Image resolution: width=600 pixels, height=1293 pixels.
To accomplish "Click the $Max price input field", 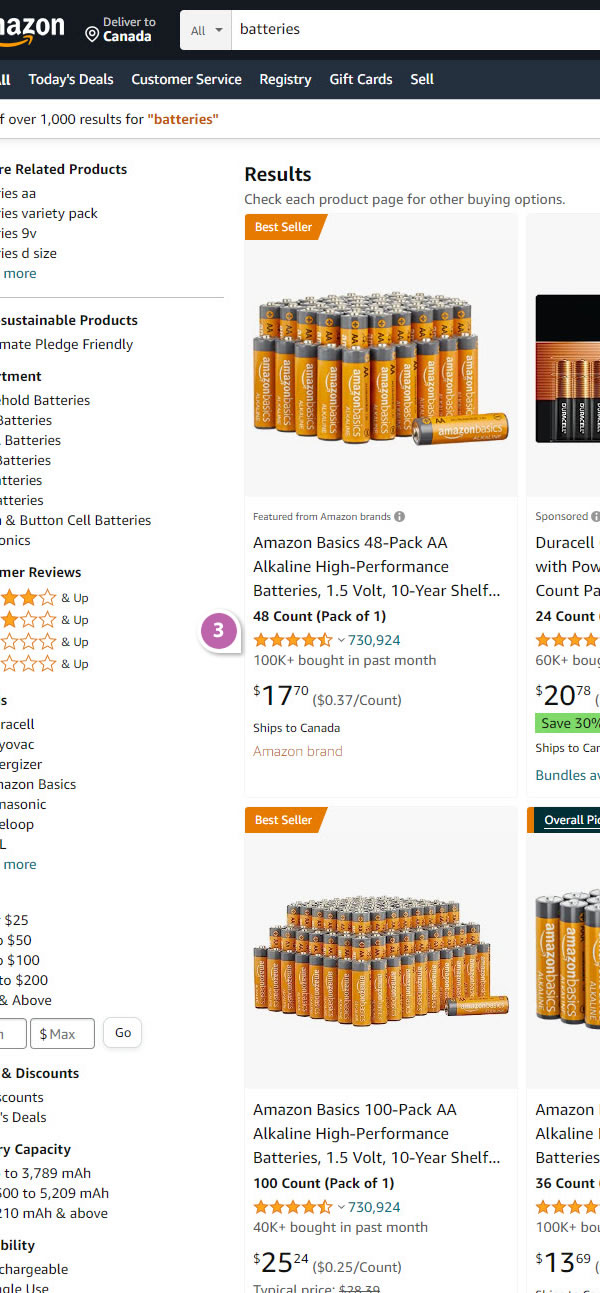I will coord(63,1033).
